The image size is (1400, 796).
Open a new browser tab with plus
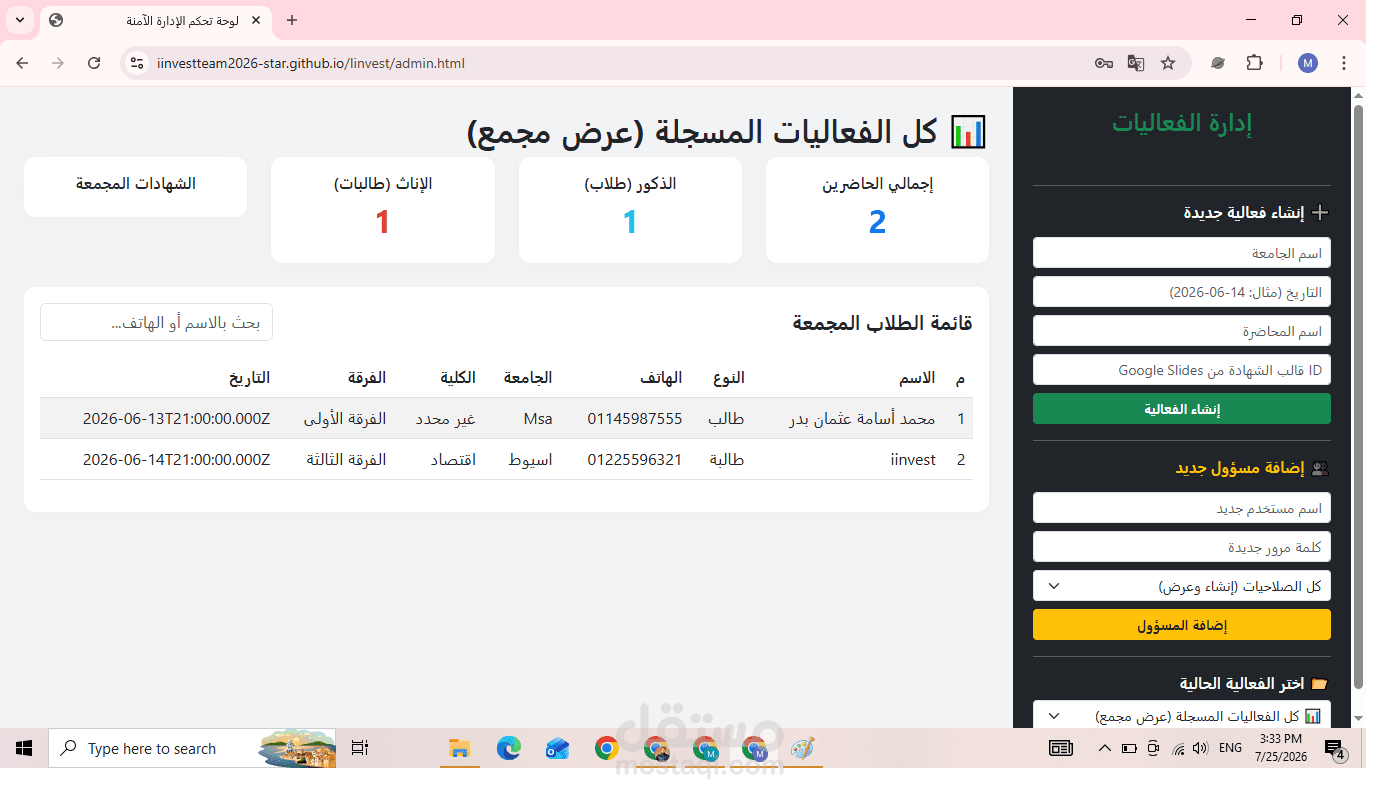[292, 20]
